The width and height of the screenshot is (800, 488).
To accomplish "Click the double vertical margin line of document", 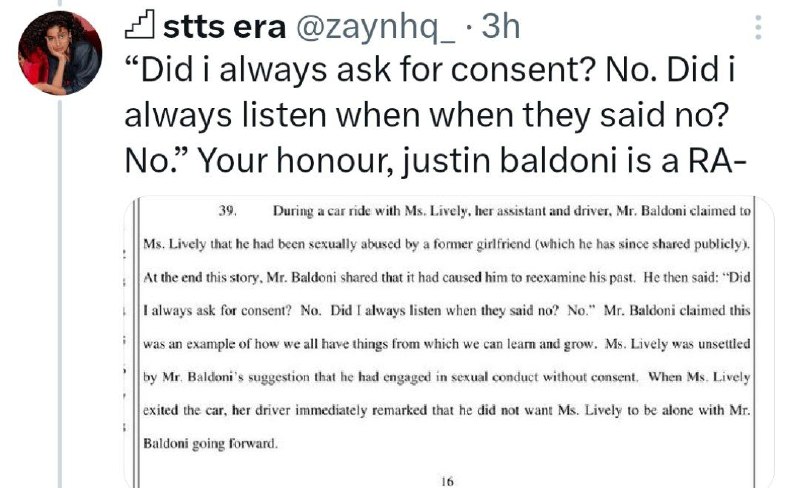I will click(136, 342).
